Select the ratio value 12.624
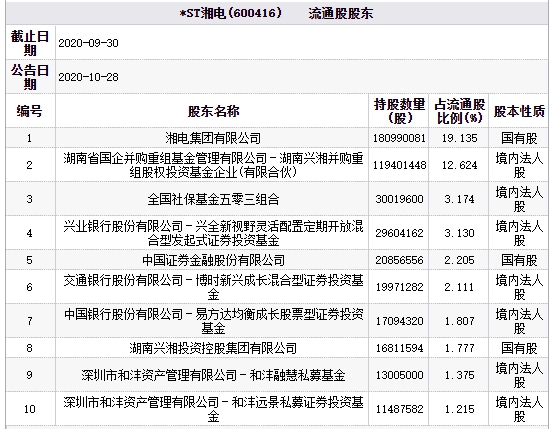This screenshot has height=429, width=553. click(x=460, y=165)
